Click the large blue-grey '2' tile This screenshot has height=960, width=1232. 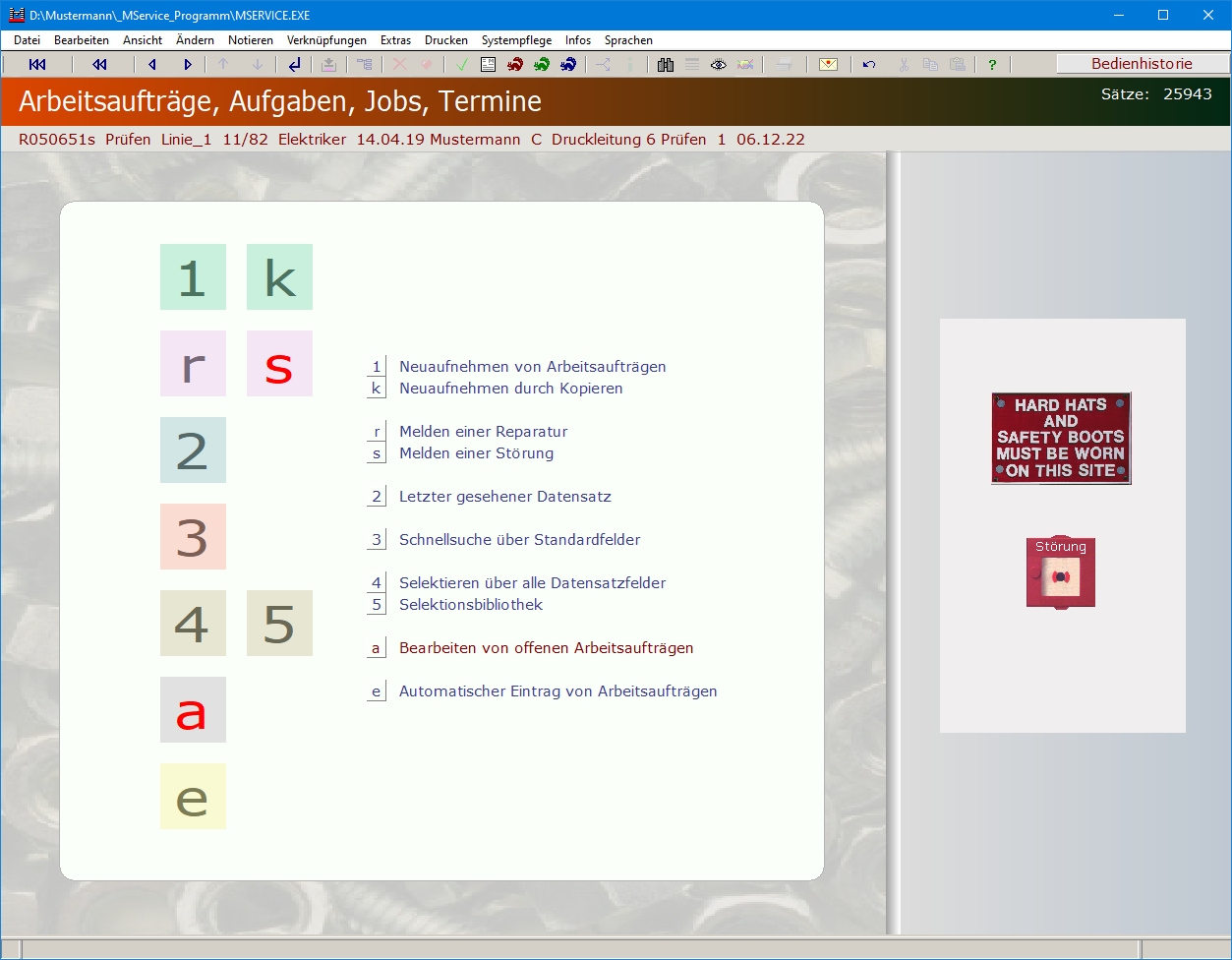(x=193, y=450)
